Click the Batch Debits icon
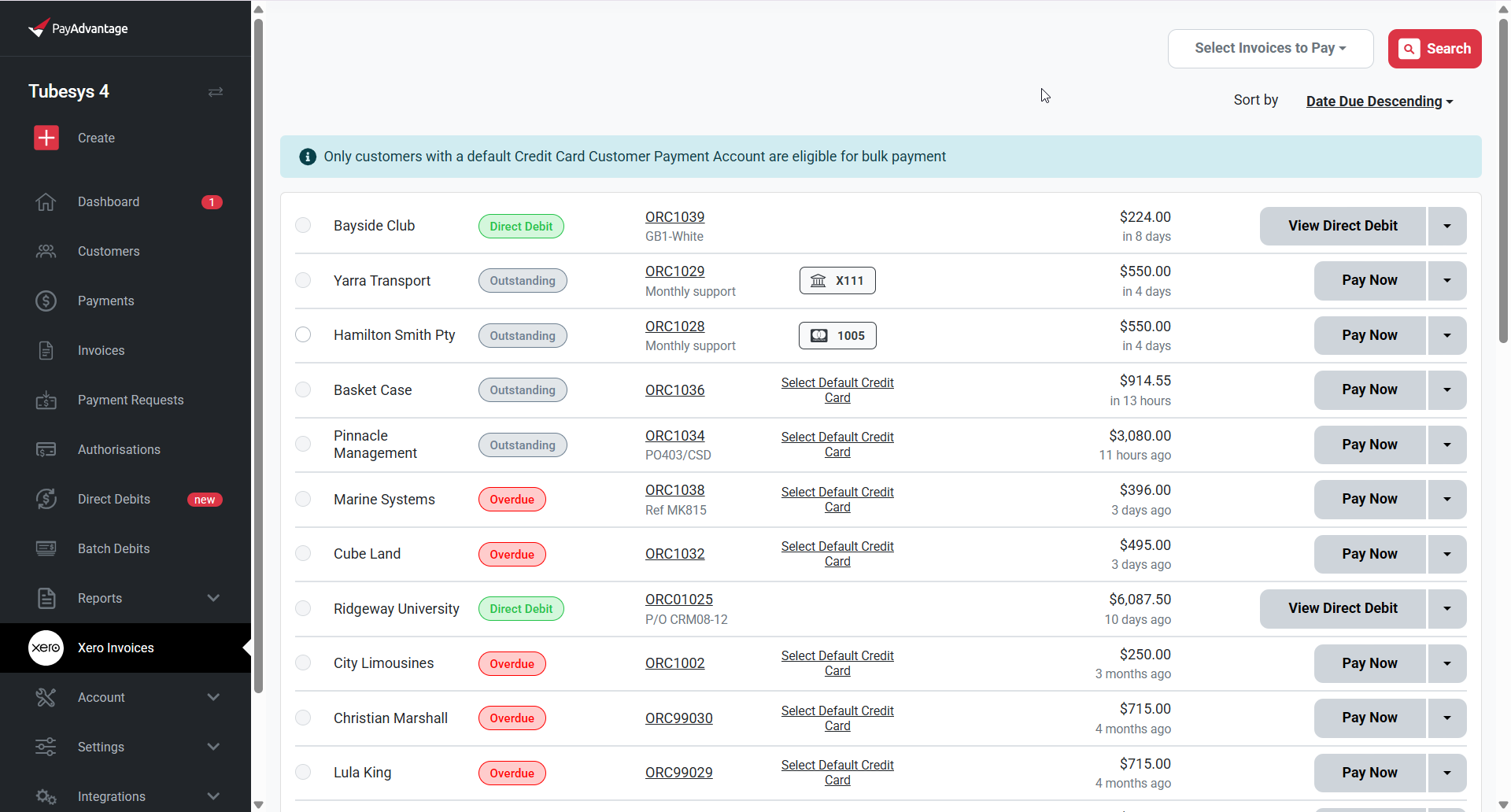The image size is (1511, 812). pyautogui.click(x=46, y=548)
